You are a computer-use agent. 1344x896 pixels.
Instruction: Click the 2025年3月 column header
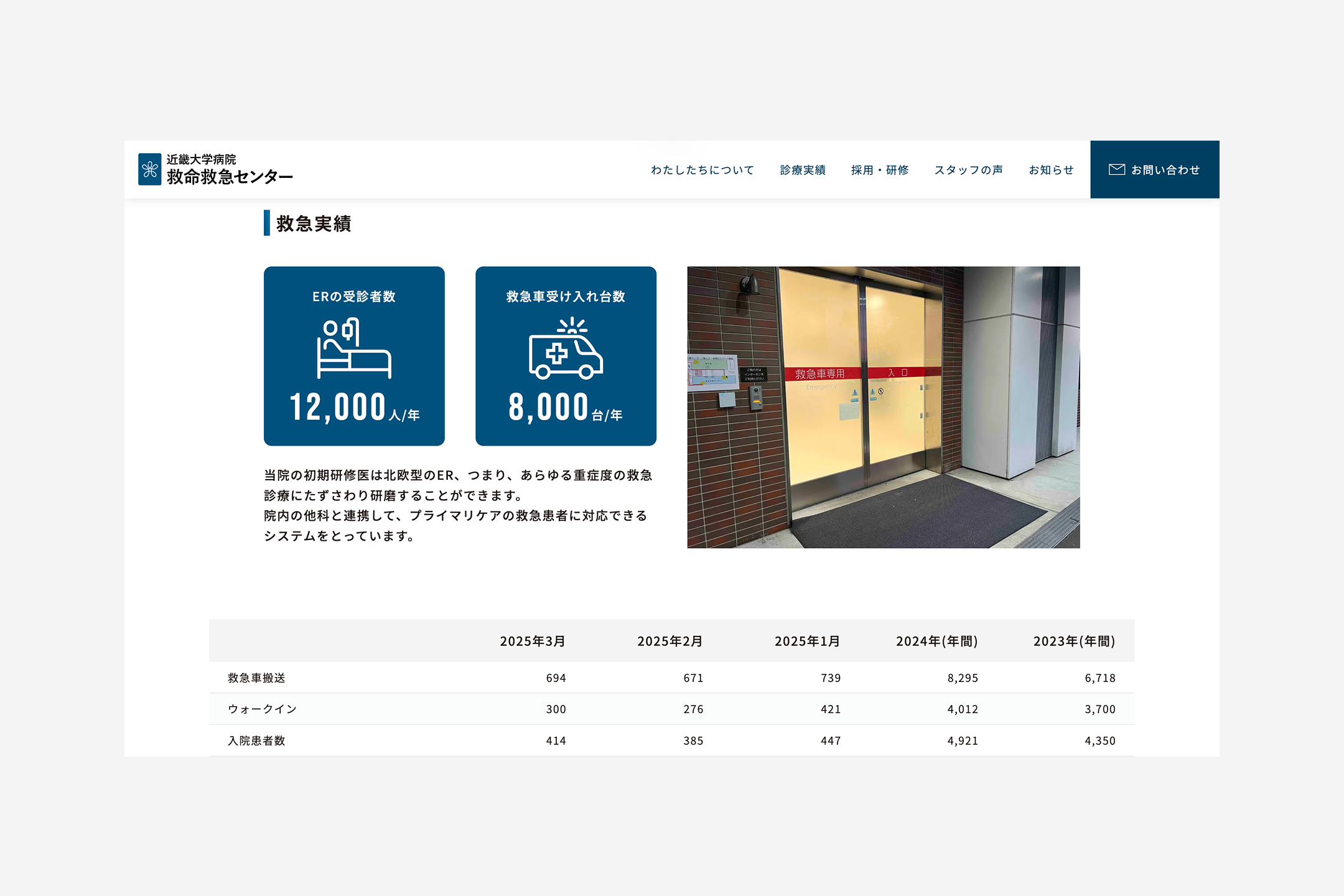[x=533, y=641]
